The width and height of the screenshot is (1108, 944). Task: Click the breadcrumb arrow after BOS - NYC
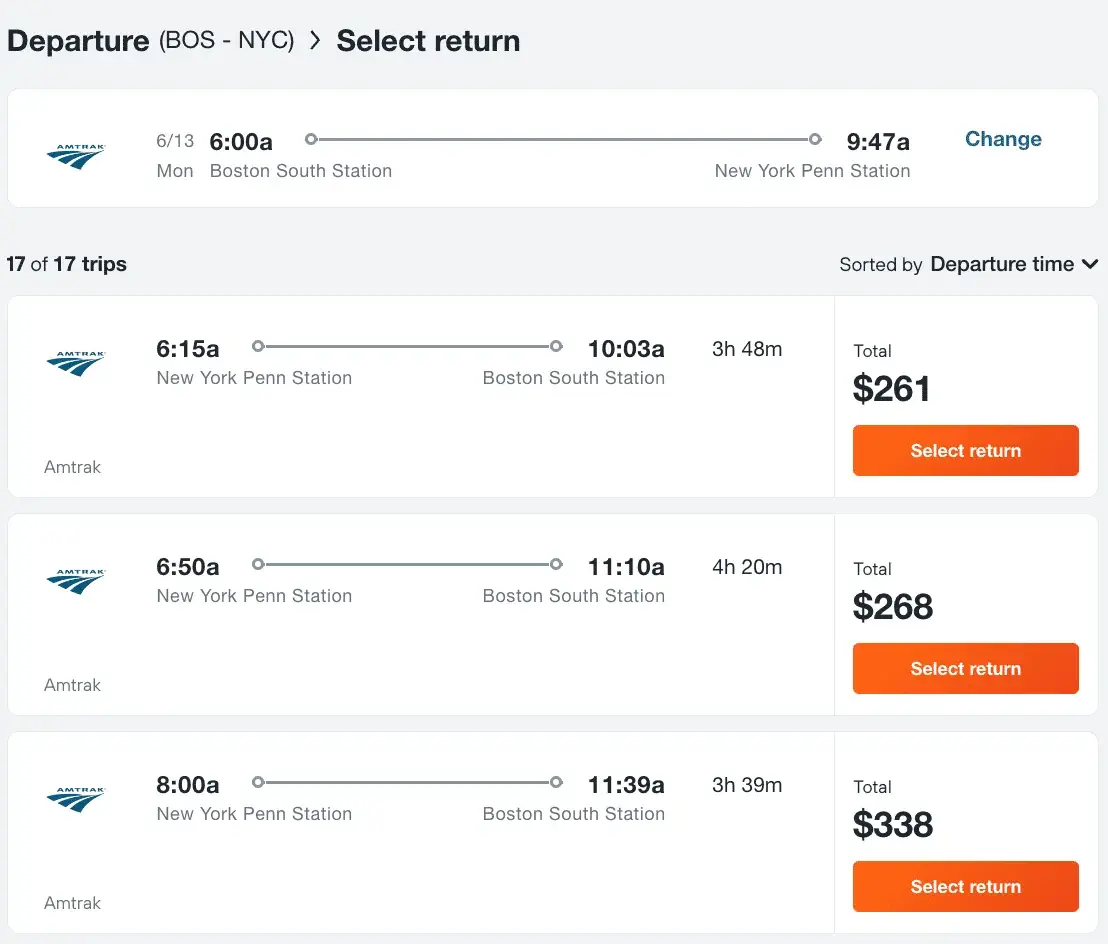pyautogui.click(x=315, y=40)
